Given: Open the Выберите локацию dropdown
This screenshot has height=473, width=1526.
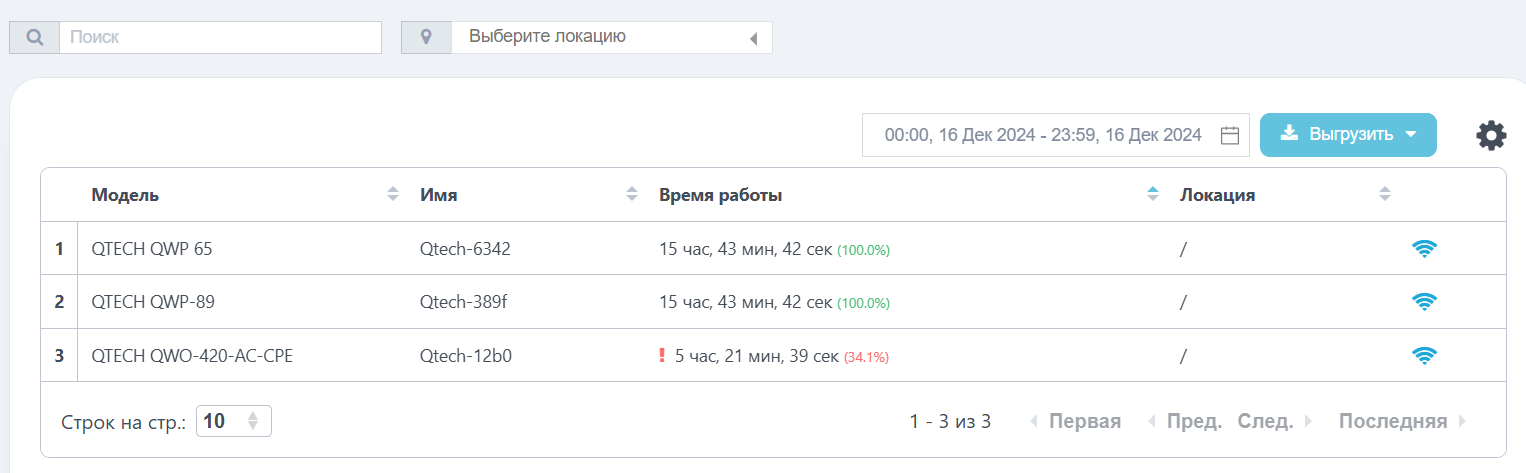Looking at the screenshot, I should 612,37.
